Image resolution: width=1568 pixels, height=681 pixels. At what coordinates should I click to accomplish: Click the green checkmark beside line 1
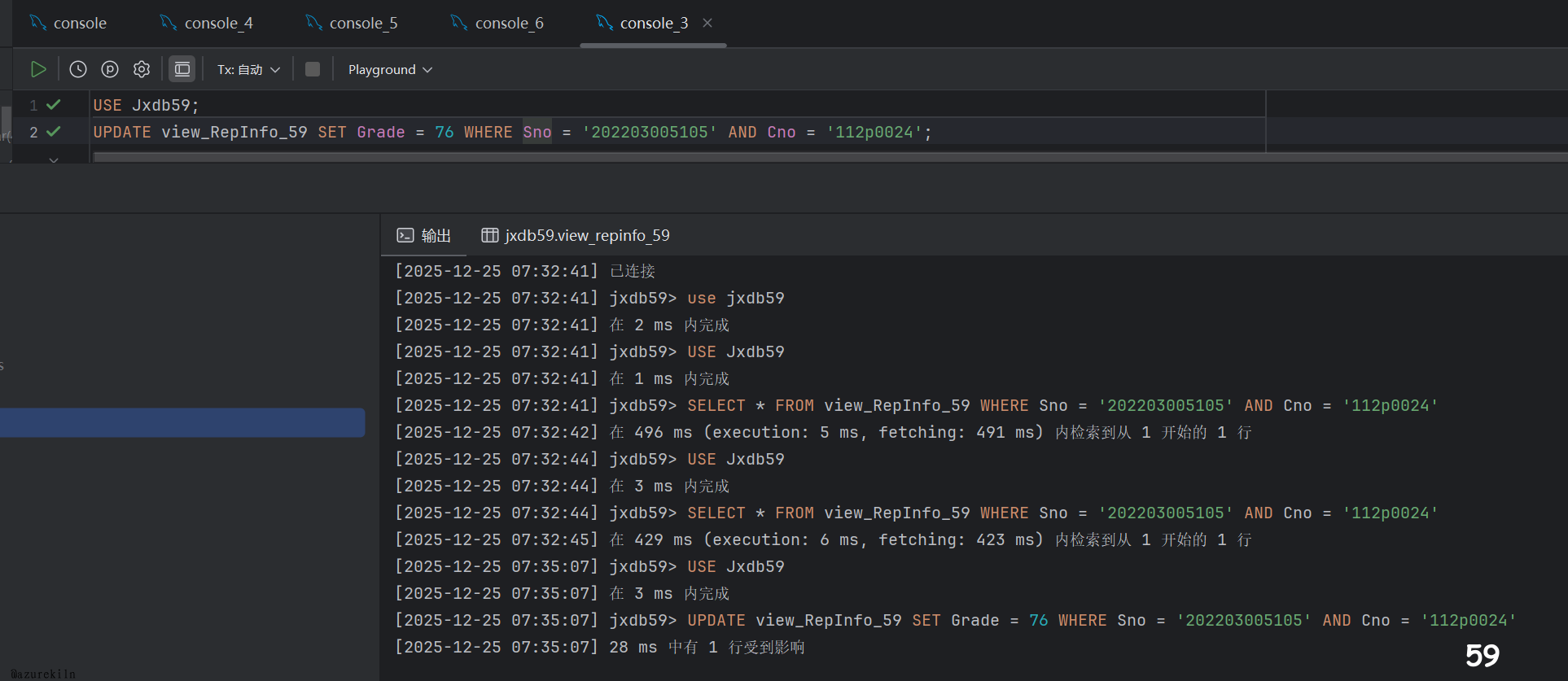54,105
